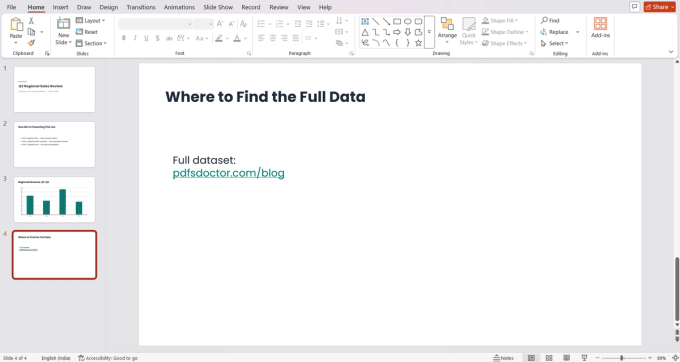Align text right
The height and width of the screenshot is (362, 680).
point(284,38)
